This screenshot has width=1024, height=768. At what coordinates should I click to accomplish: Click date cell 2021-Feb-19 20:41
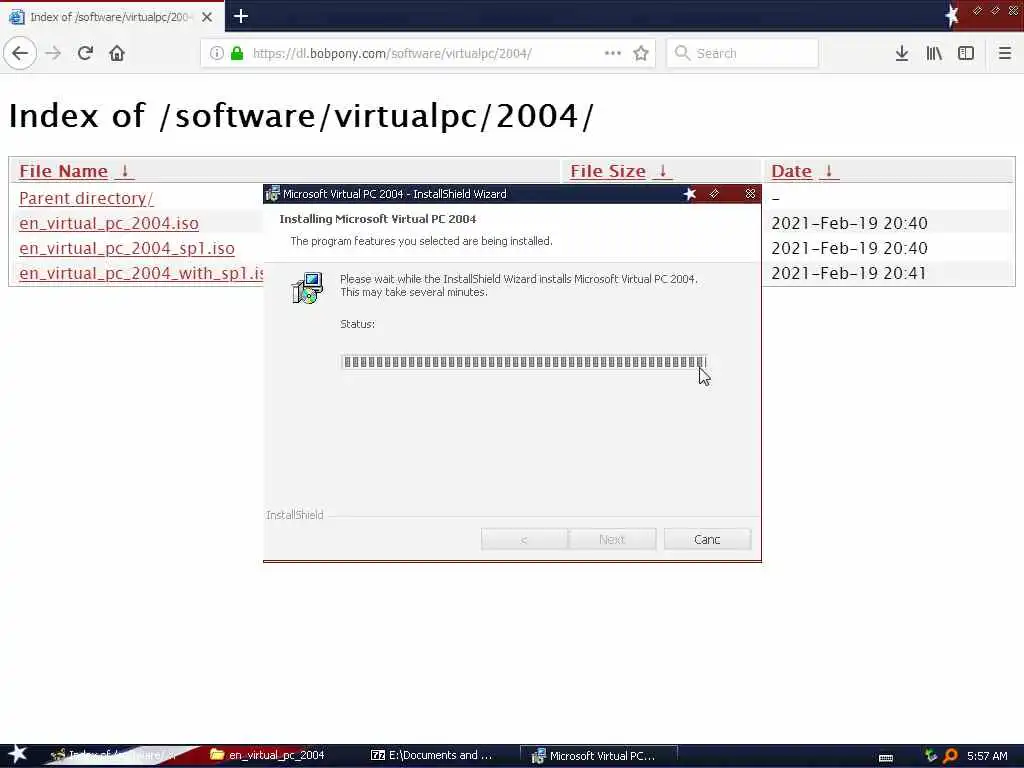click(x=848, y=273)
